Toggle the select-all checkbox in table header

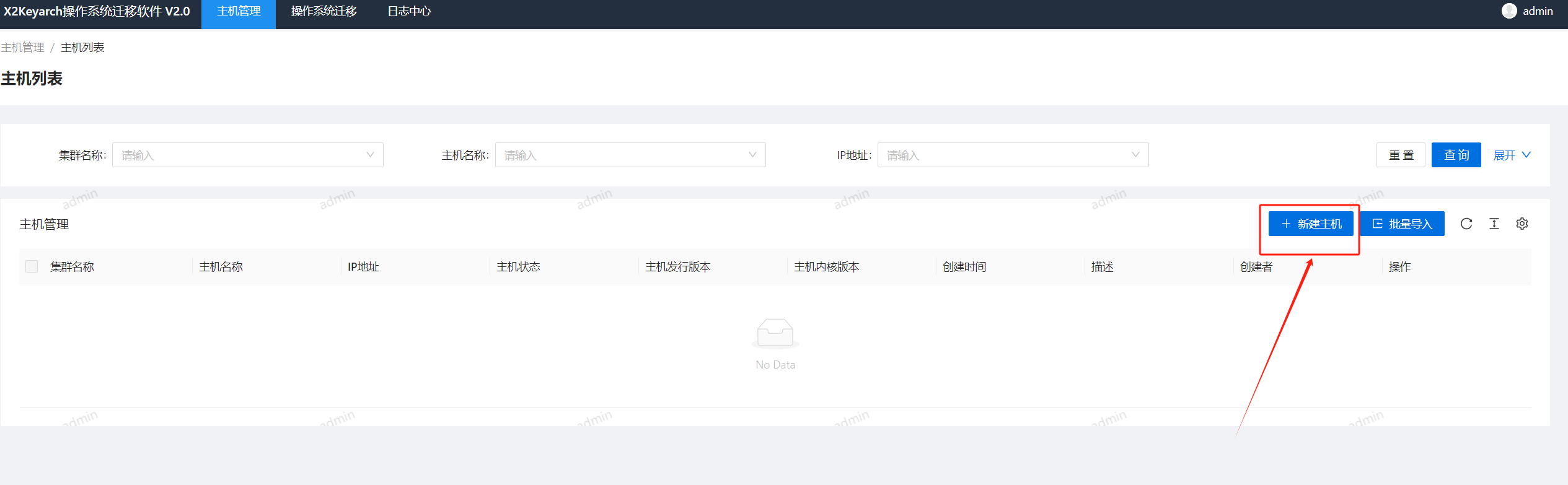32,266
